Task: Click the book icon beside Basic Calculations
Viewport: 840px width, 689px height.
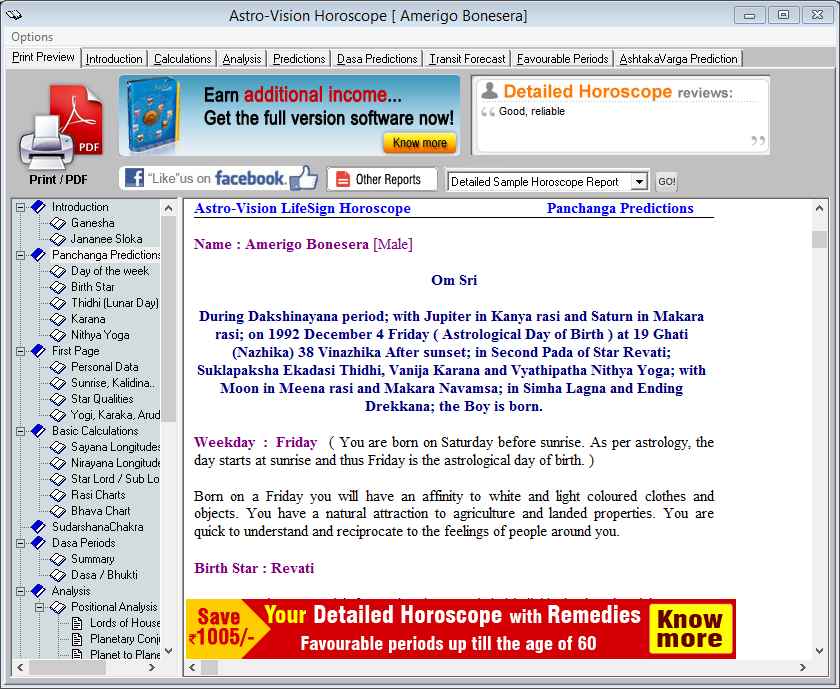Action: (x=39, y=431)
